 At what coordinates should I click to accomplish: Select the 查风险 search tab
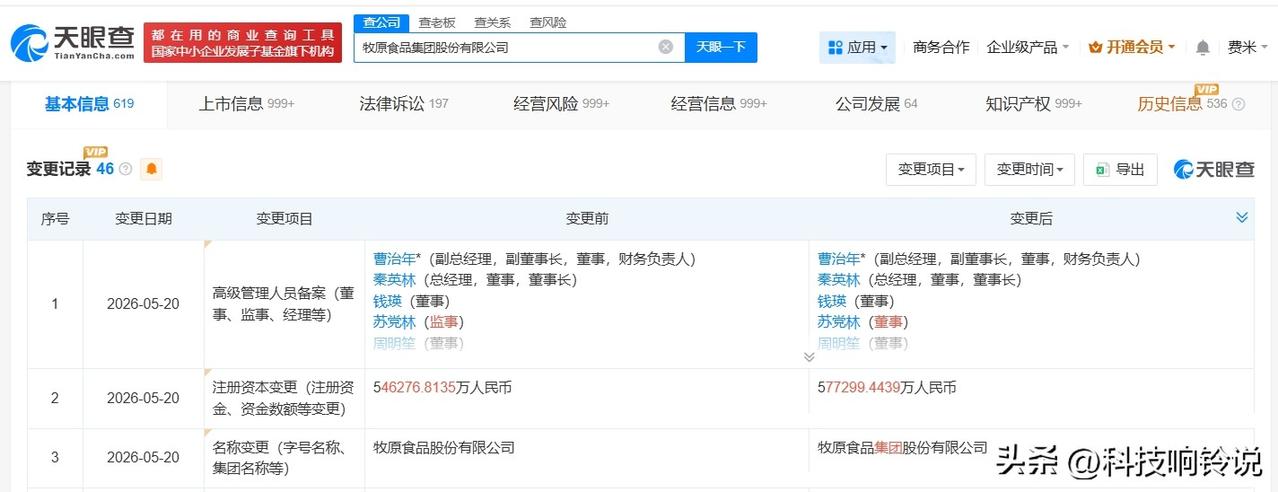click(x=547, y=22)
